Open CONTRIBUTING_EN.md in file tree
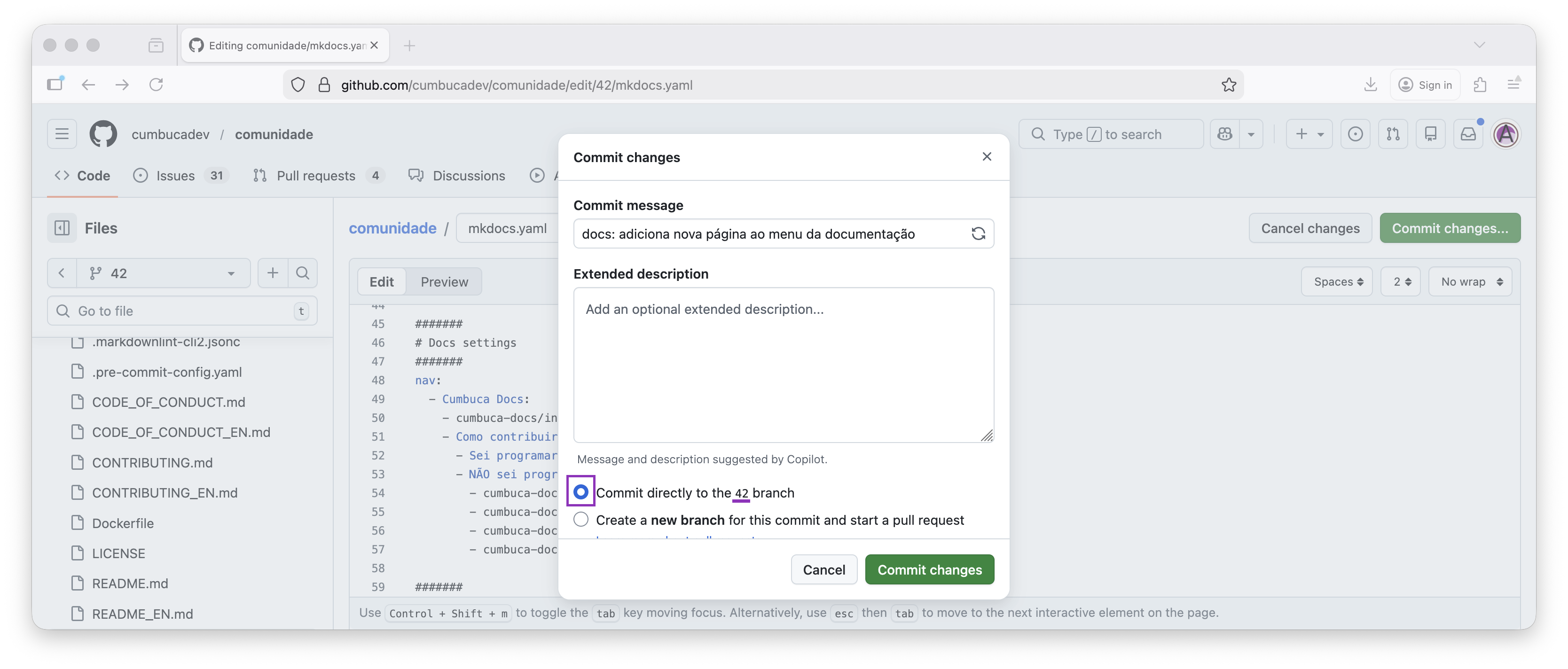This screenshot has width=1568, height=669. [165, 493]
